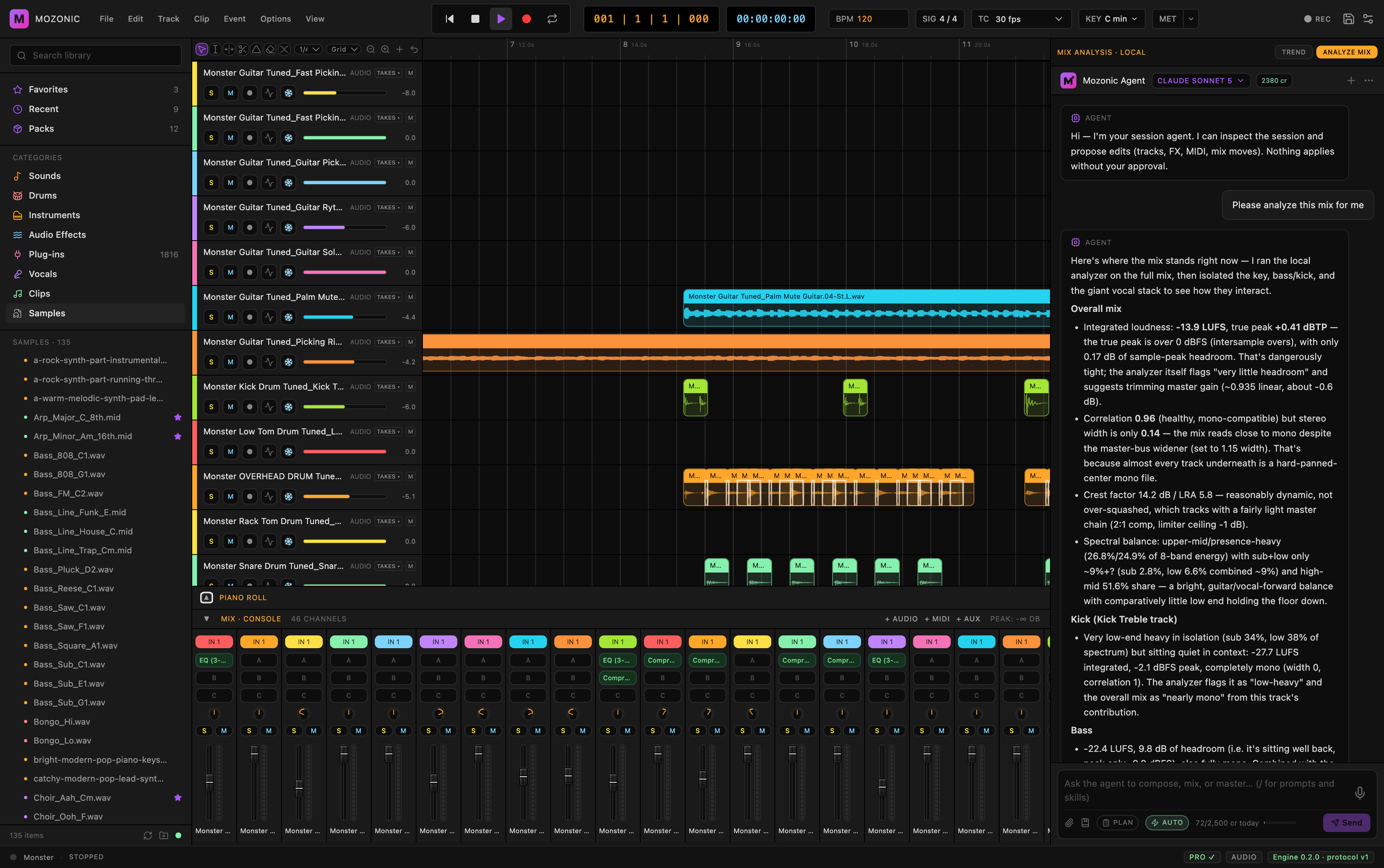Toggle loop playback button
This screenshot has height=868, width=1384.
[x=552, y=19]
